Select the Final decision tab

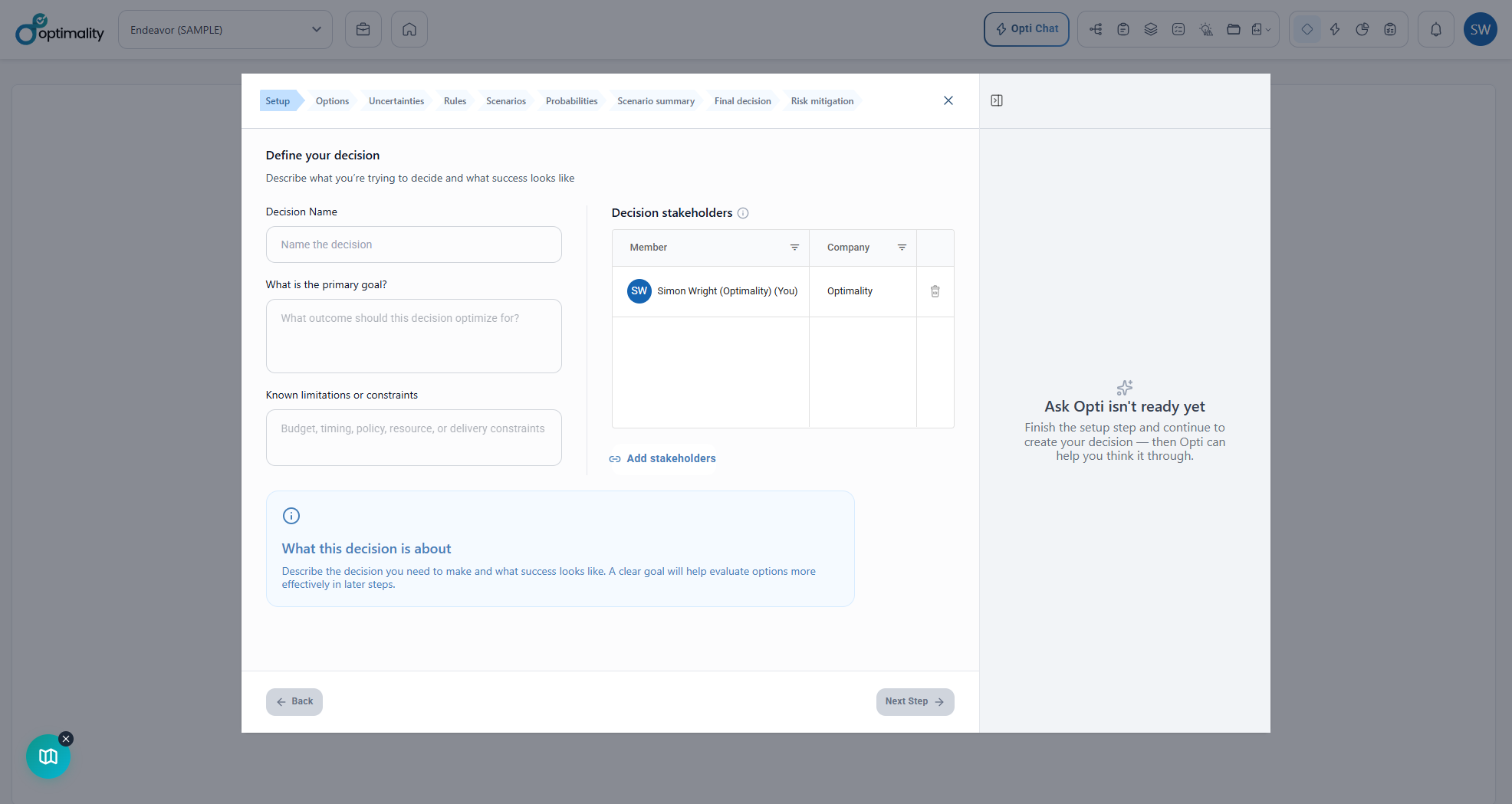coord(742,101)
